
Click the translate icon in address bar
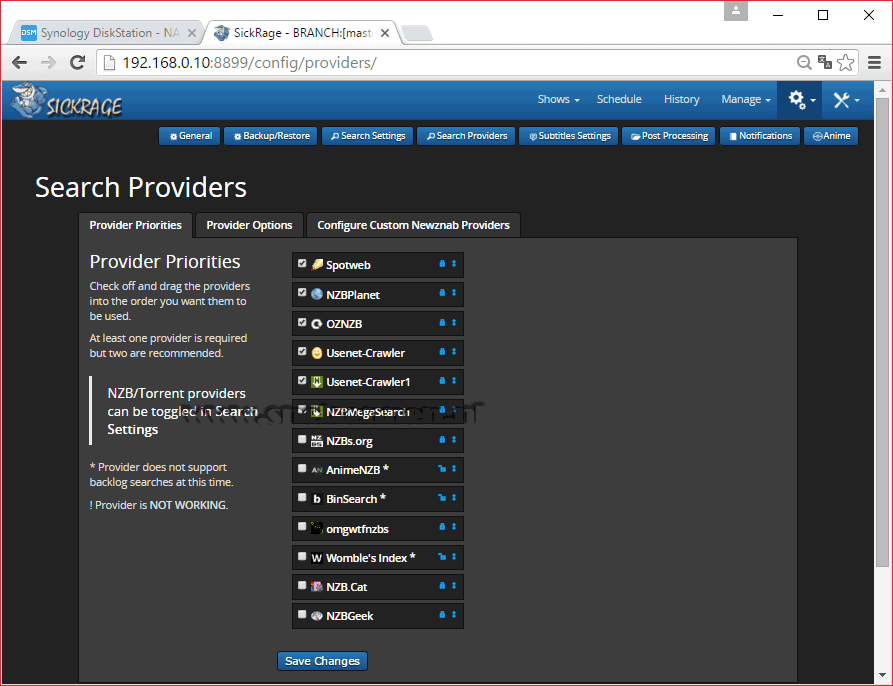click(x=825, y=63)
